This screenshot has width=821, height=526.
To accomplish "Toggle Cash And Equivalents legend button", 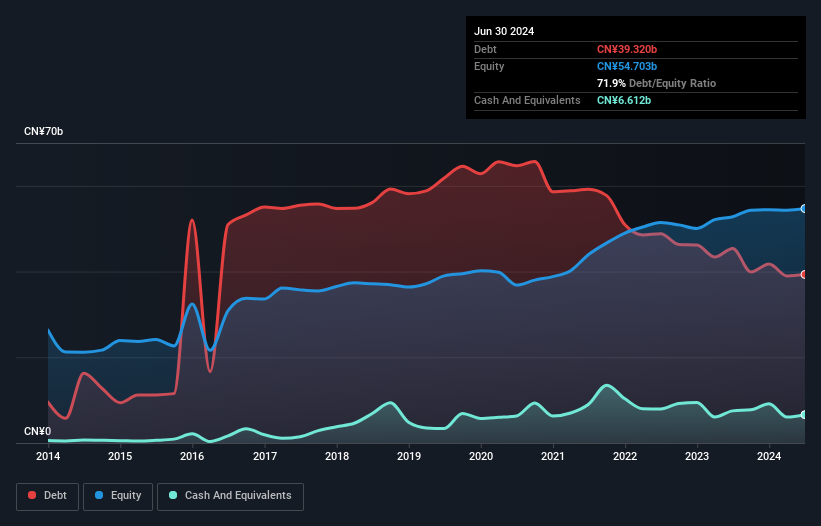I will point(230,496).
